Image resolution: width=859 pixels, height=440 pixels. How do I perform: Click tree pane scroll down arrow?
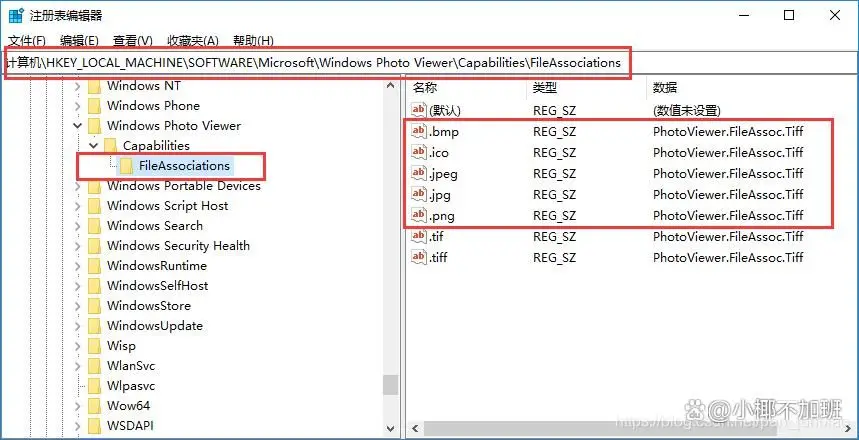390,428
